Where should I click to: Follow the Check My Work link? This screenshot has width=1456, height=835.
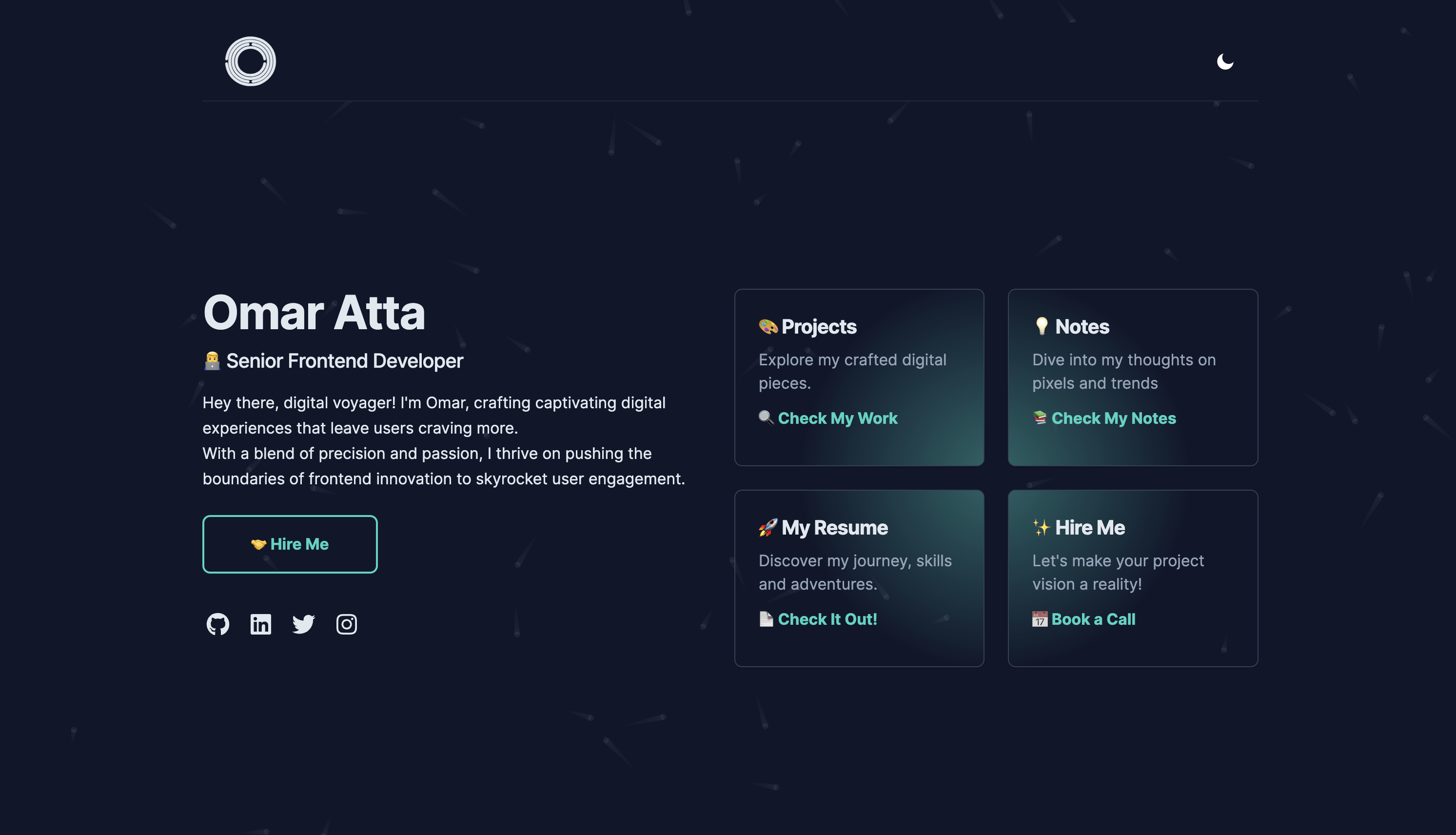(838, 418)
